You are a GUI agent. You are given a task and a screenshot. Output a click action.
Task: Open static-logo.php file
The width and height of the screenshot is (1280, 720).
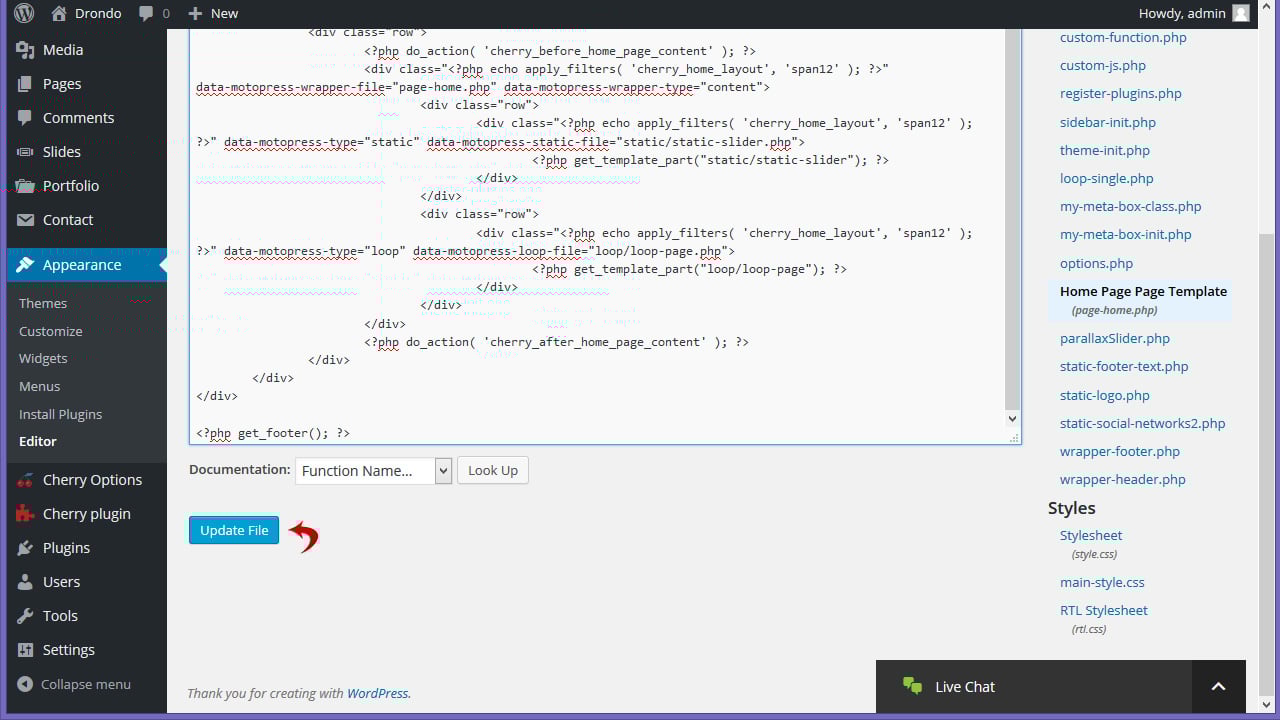(x=1105, y=395)
